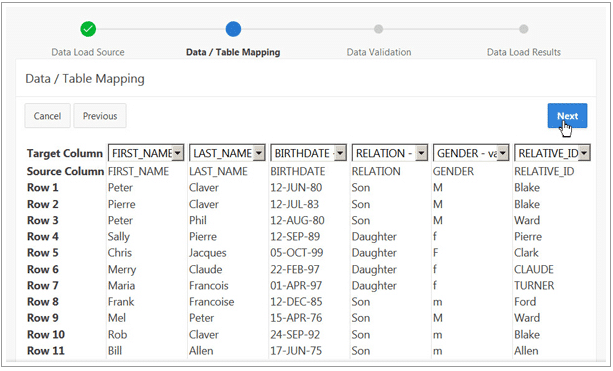Click the CLAUDE relative ID cell in Row 6
The image size is (613, 371).
point(534,269)
